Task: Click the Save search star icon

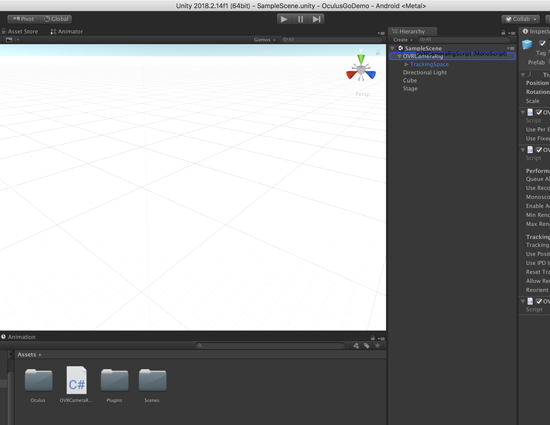Action: (x=377, y=346)
